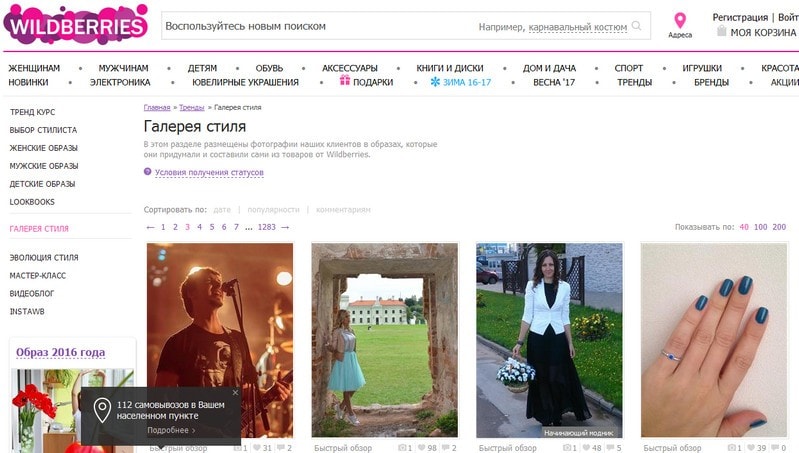Click heart icon with 98 likes

coord(421,448)
